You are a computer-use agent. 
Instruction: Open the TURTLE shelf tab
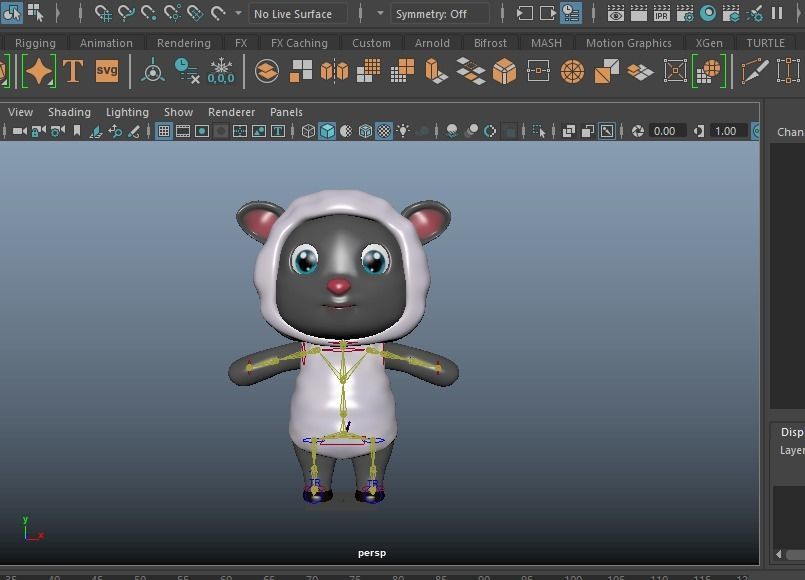(x=765, y=43)
